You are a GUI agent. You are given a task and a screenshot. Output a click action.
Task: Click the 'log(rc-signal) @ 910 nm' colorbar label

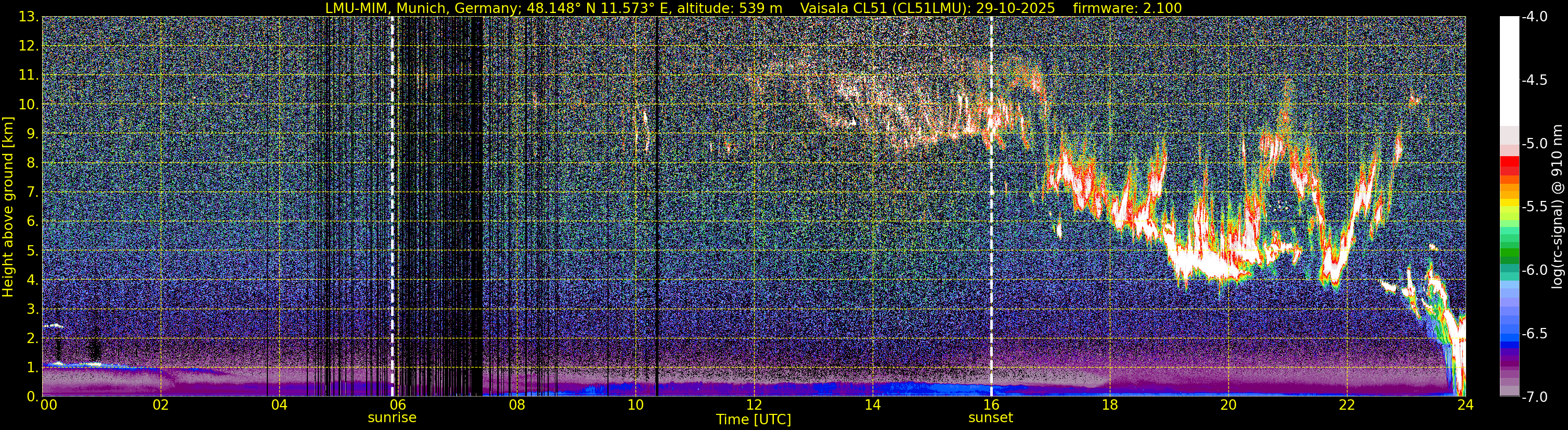[1558, 207]
